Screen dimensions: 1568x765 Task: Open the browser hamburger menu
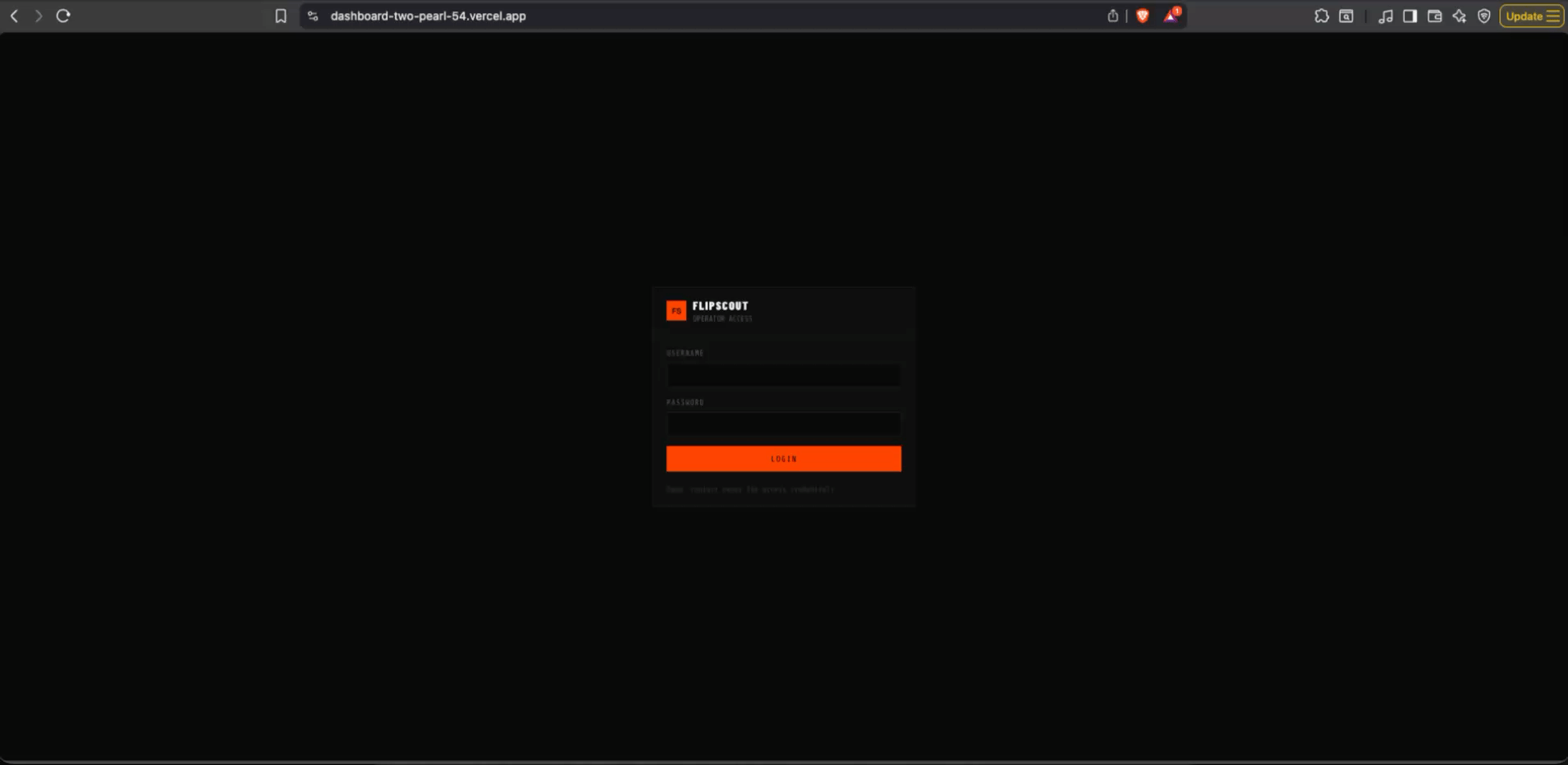click(1554, 16)
